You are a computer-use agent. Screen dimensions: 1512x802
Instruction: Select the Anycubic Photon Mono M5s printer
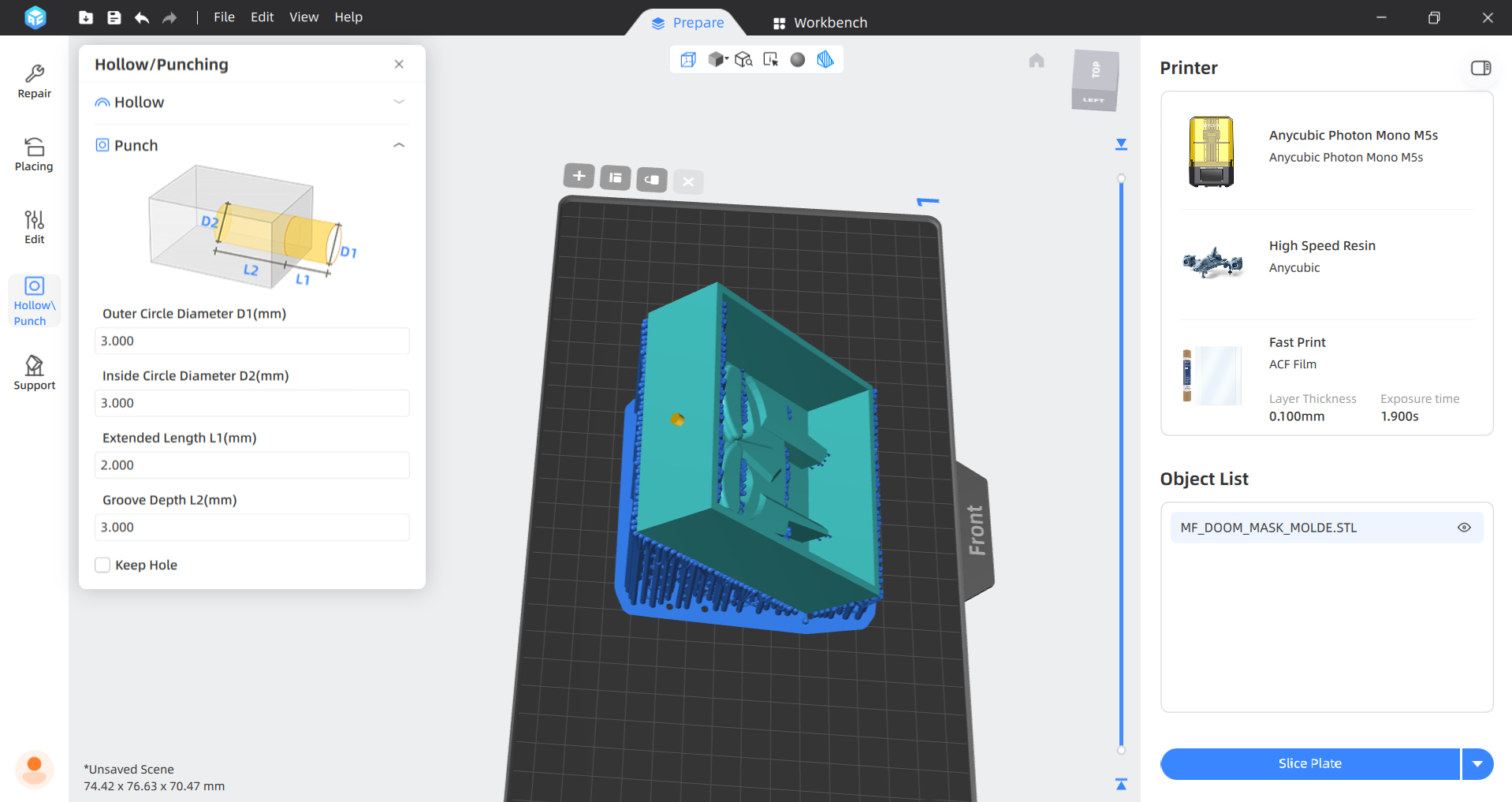(1327, 150)
